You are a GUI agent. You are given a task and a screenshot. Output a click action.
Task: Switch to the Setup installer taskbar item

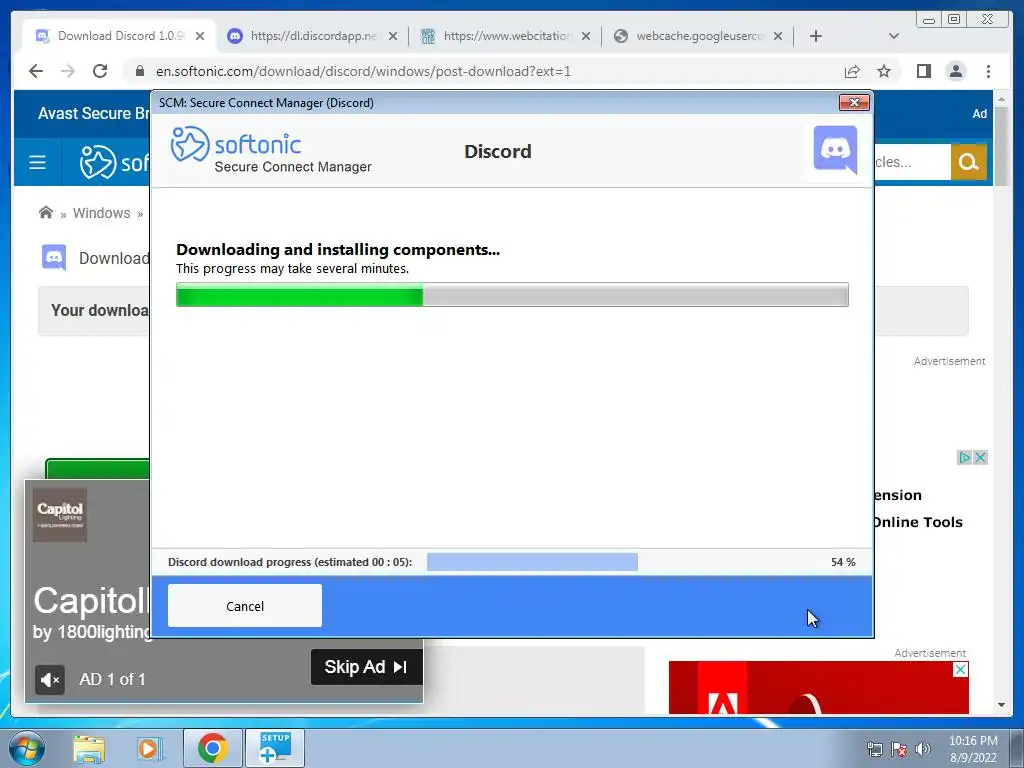[x=275, y=748]
